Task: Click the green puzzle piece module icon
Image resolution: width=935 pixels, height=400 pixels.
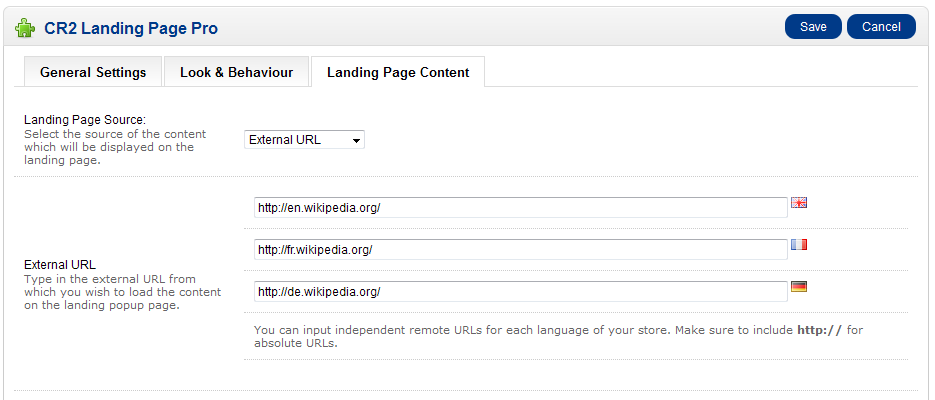Action: pyautogui.click(x=24, y=27)
